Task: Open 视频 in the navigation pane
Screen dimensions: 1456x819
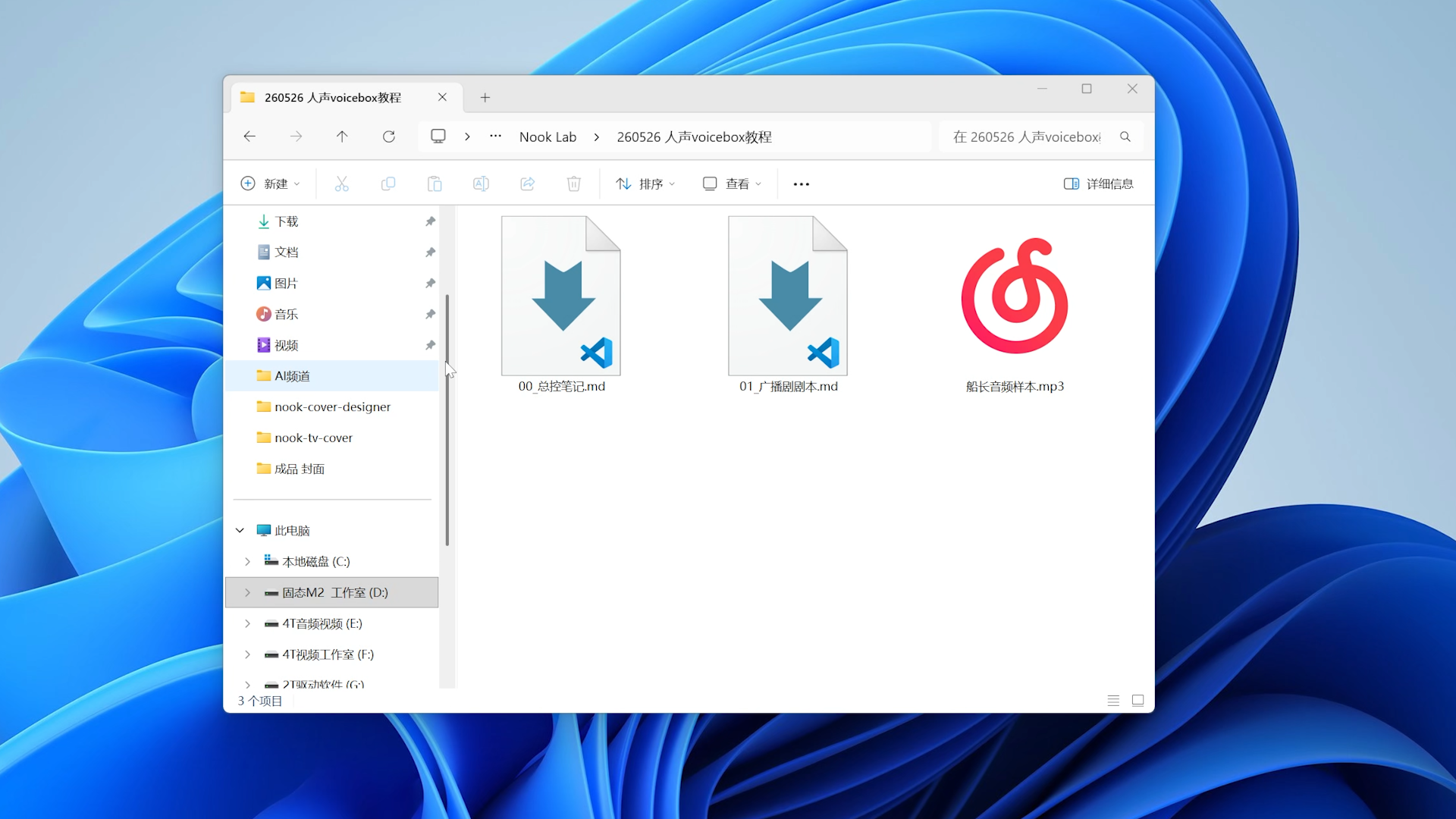Action: point(332,345)
